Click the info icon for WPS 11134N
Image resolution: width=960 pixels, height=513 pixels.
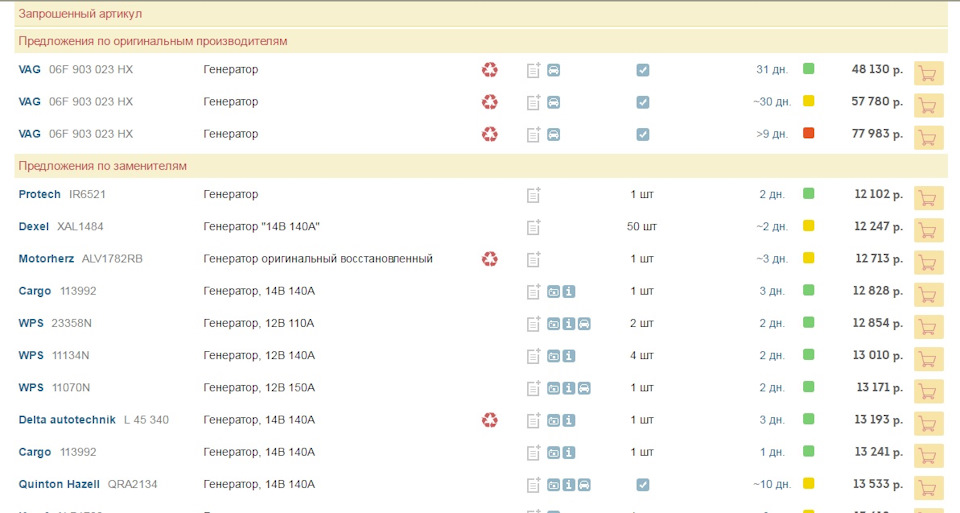pos(569,356)
